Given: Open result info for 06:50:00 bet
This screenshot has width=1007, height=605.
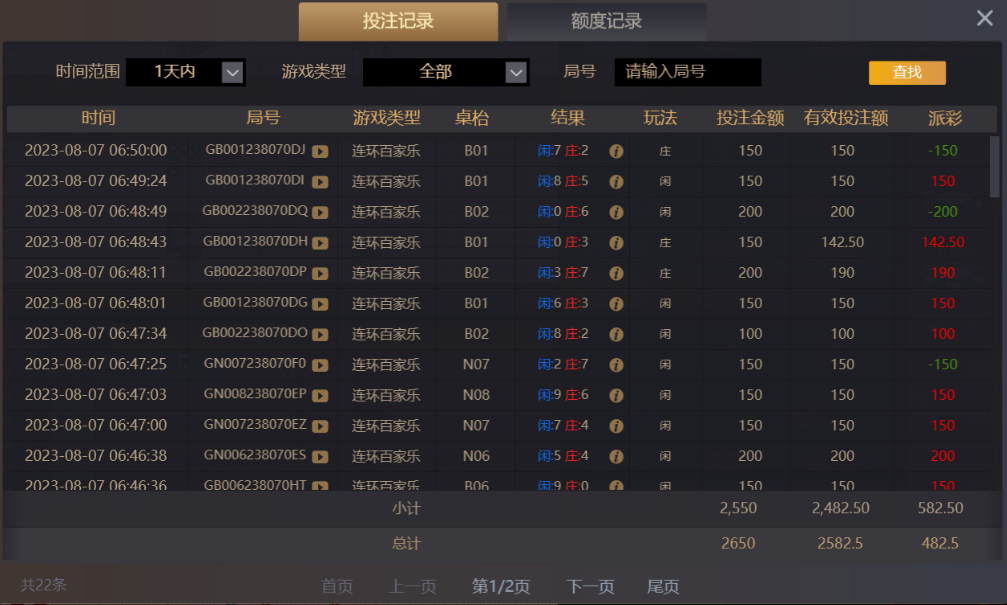Looking at the screenshot, I should click(616, 152).
